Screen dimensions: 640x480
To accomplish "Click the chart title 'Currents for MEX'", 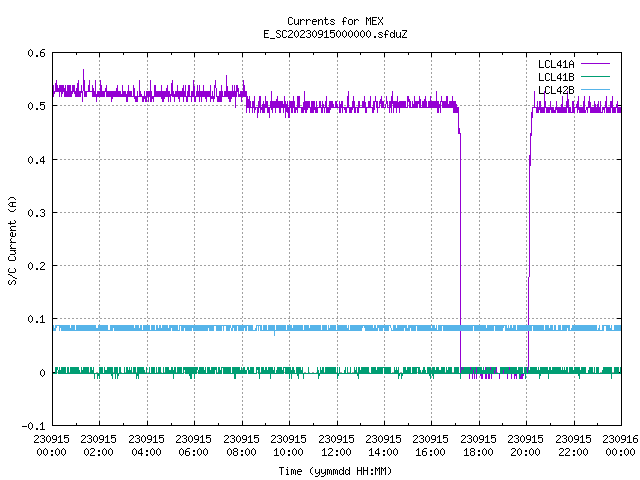I will [335, 21].
